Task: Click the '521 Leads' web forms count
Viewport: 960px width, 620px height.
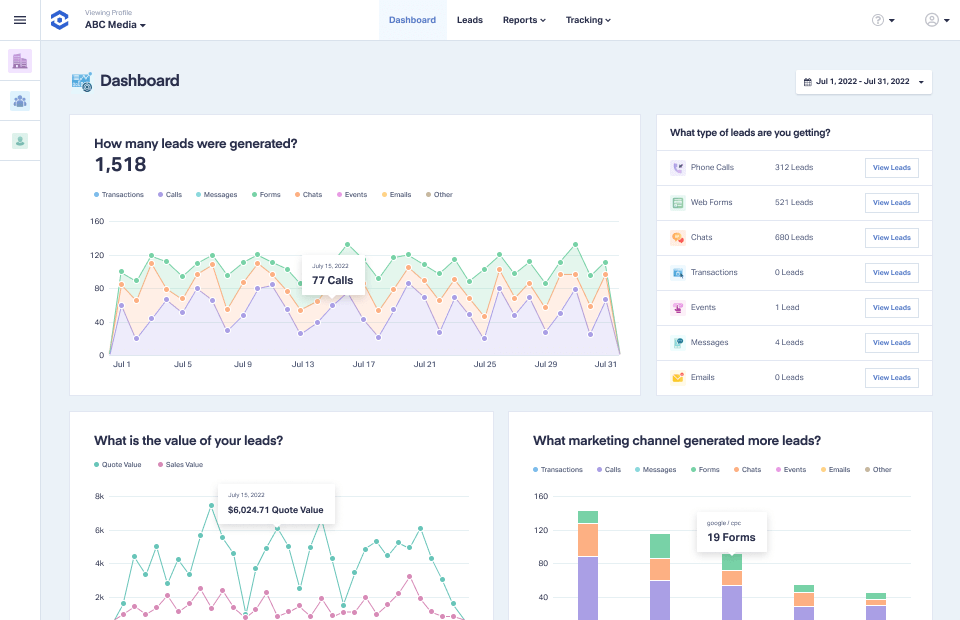Action: pos(794,203)
